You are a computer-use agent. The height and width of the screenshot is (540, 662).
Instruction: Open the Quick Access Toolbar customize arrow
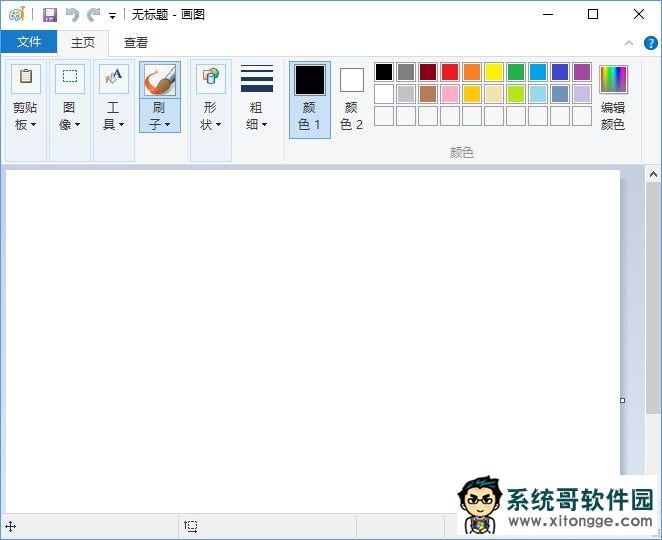tap(112, 16)
